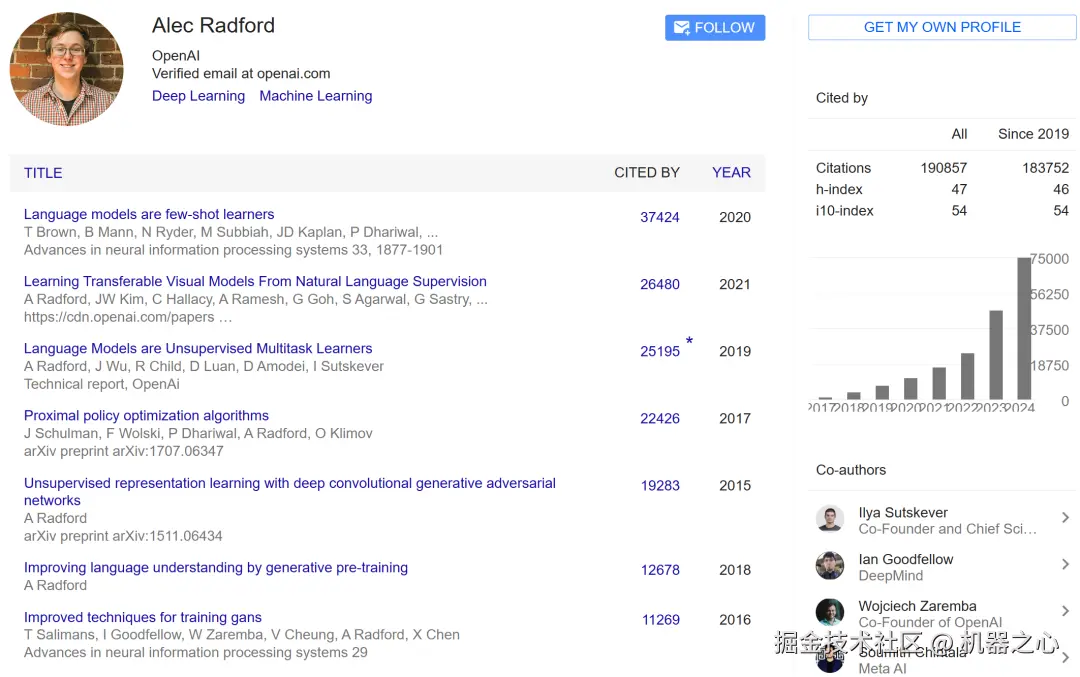This screenshot has height=677, width=1080.
Task: Click asterisk next to 25195 citations
Action: [689, 343]
